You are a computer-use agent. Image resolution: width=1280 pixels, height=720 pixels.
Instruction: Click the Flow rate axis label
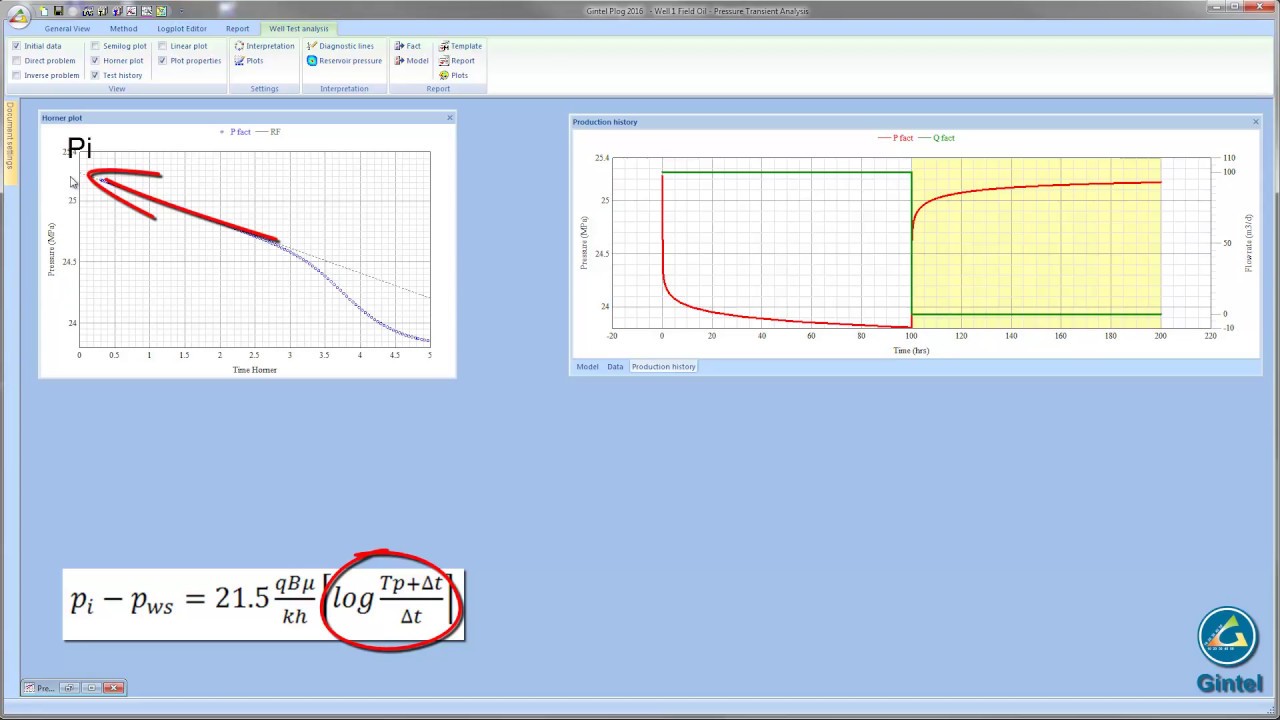coord(1249,243)
